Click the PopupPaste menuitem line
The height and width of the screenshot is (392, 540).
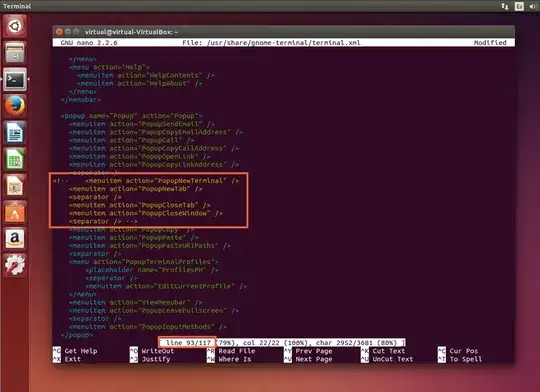coord(134,238)
